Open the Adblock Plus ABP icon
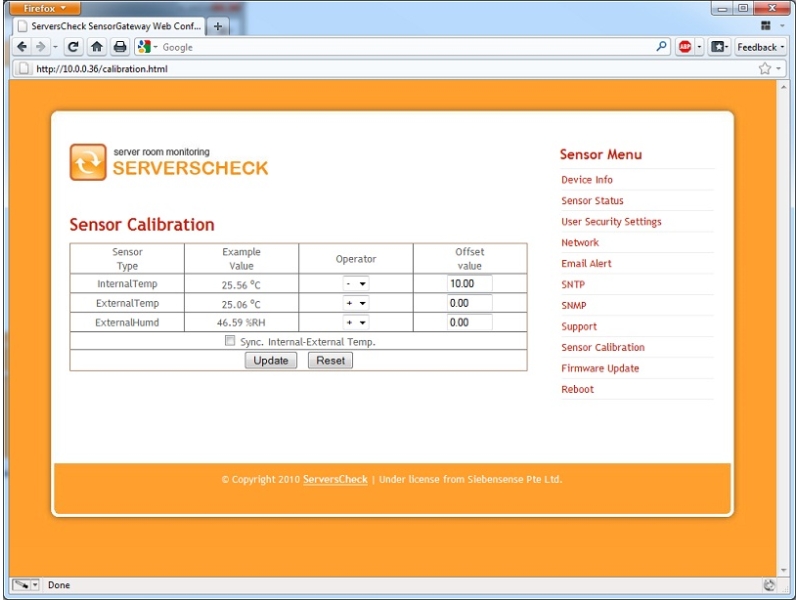Image resolution: width=800 pixels, height=600 pixels. point(685,47)
